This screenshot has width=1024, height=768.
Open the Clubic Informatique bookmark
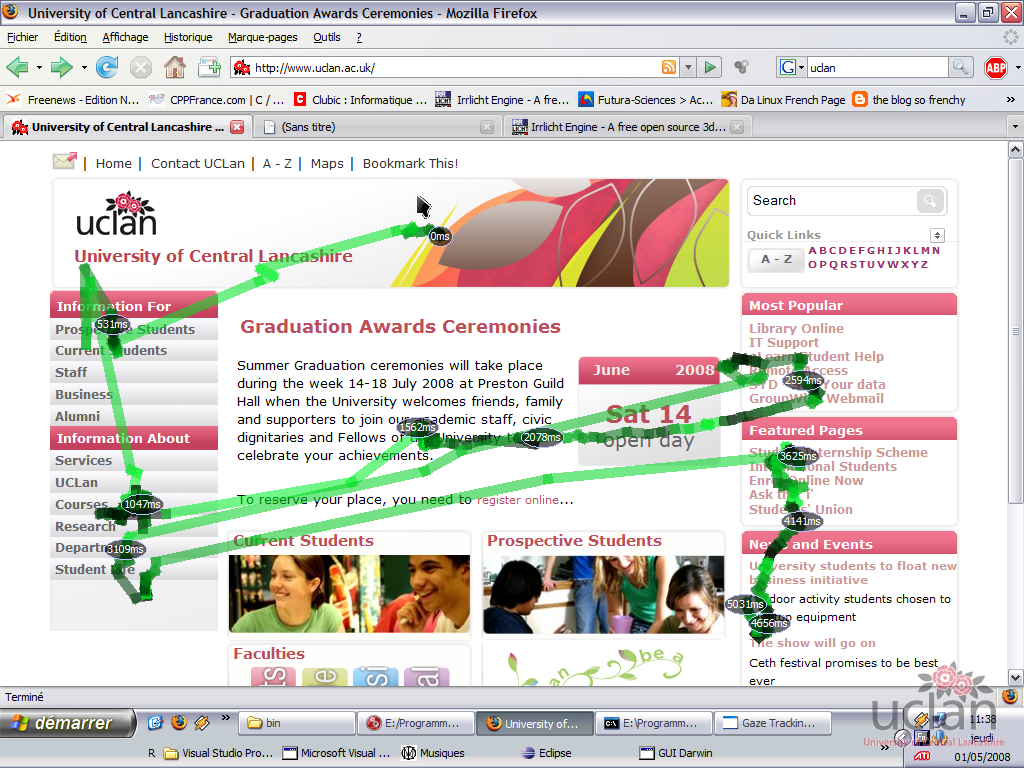pos(360,100)
